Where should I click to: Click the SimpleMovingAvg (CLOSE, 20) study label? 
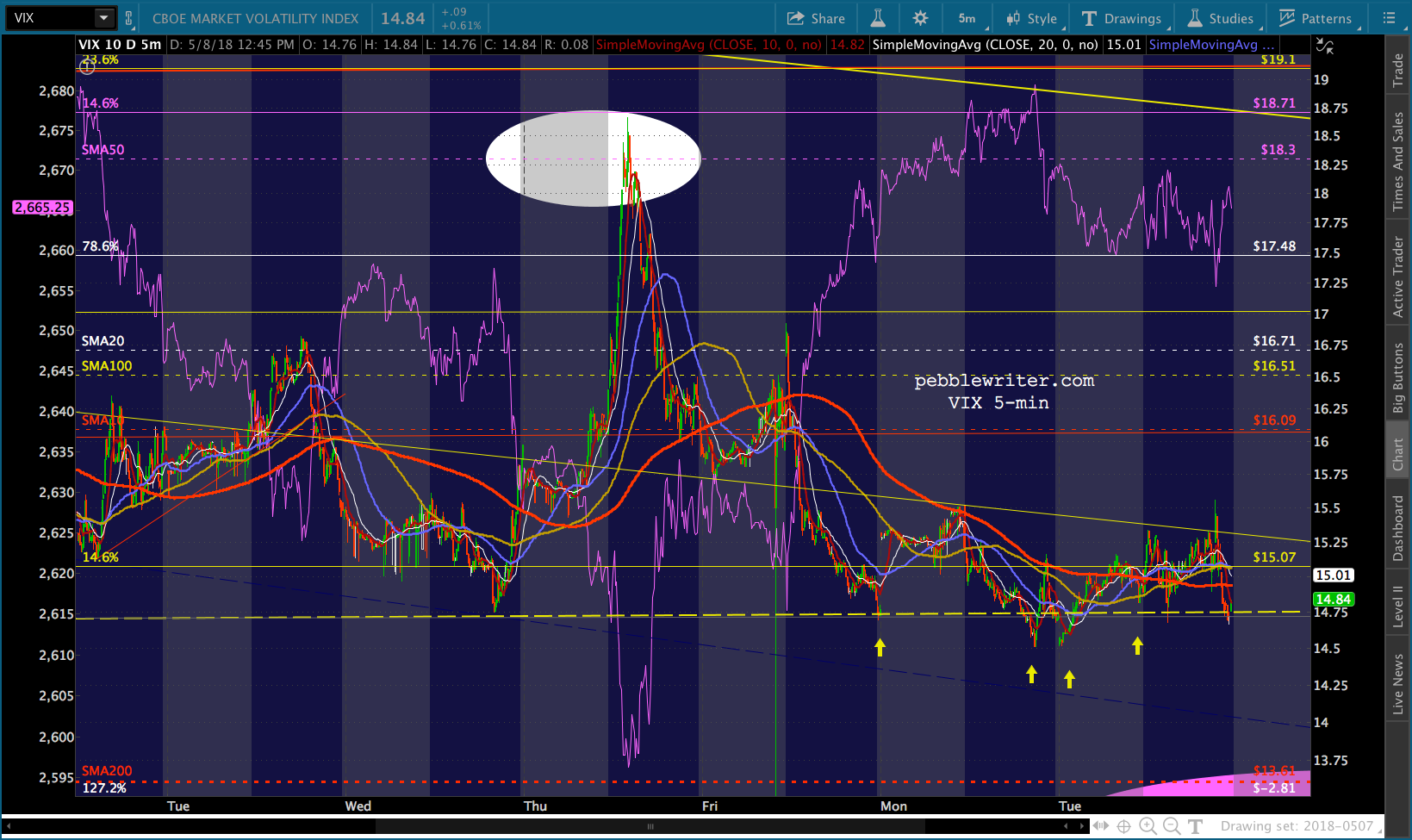pos(985,45)
